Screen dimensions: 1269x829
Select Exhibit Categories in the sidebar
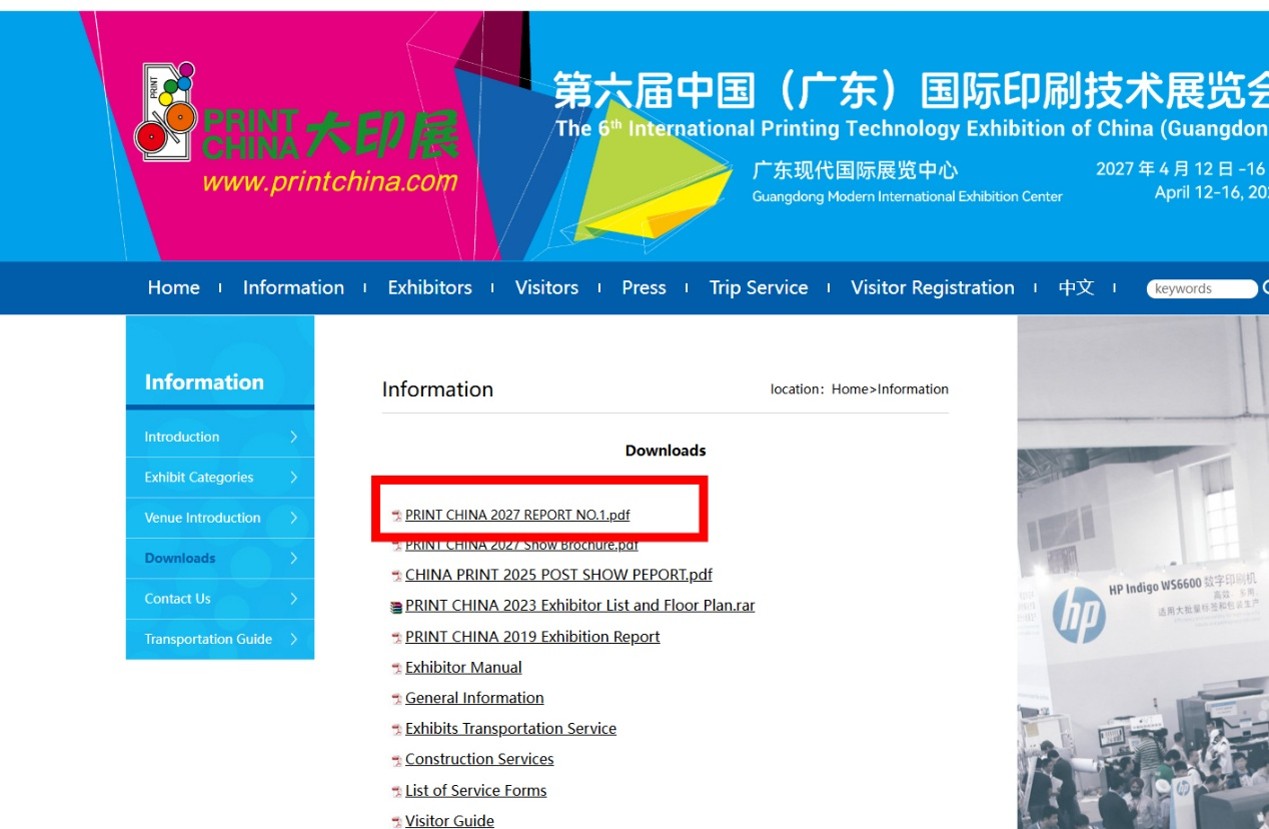pyautogui.click(x=199, y=478)
